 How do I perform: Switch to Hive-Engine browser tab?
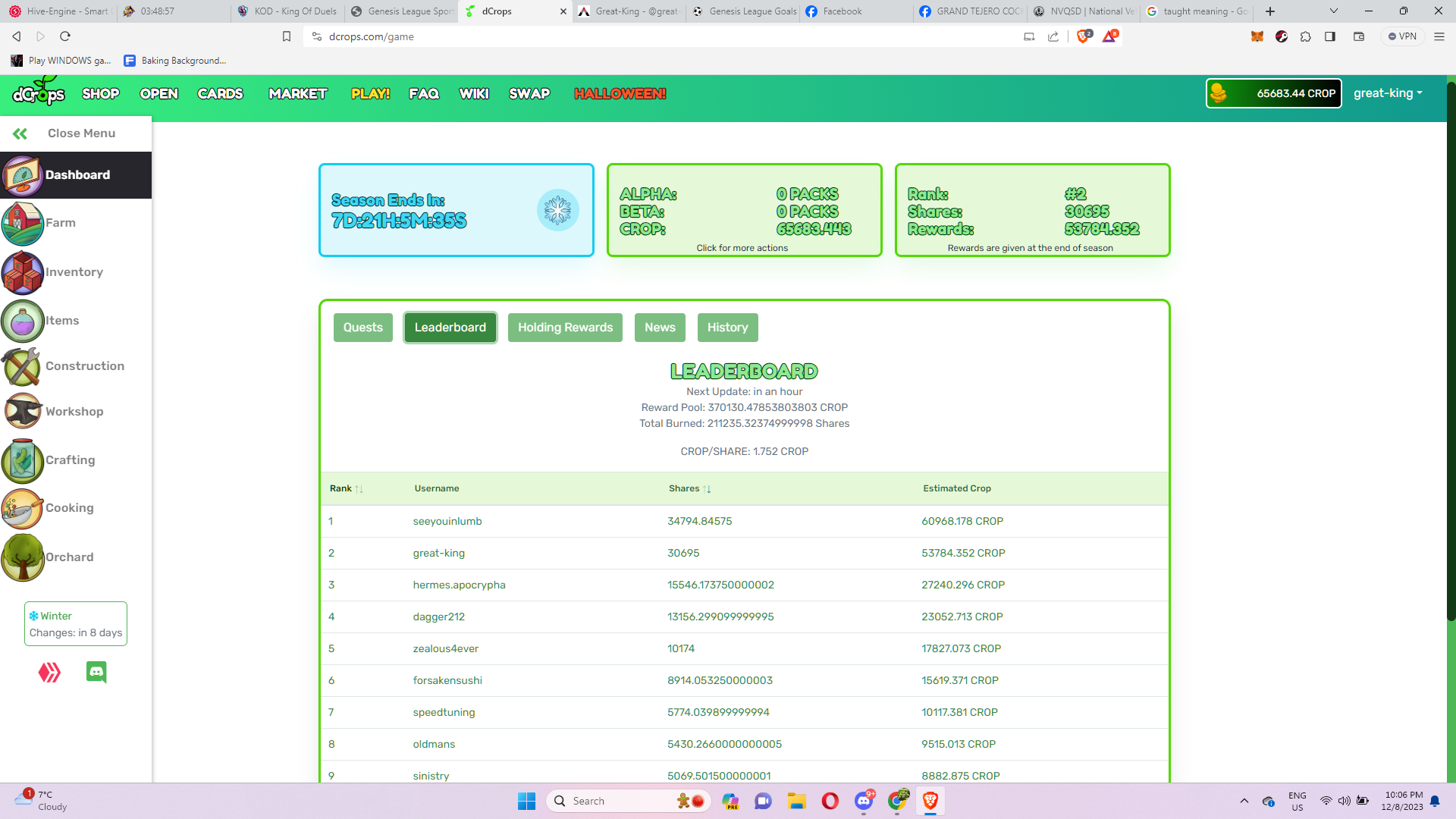click(59, 11)
